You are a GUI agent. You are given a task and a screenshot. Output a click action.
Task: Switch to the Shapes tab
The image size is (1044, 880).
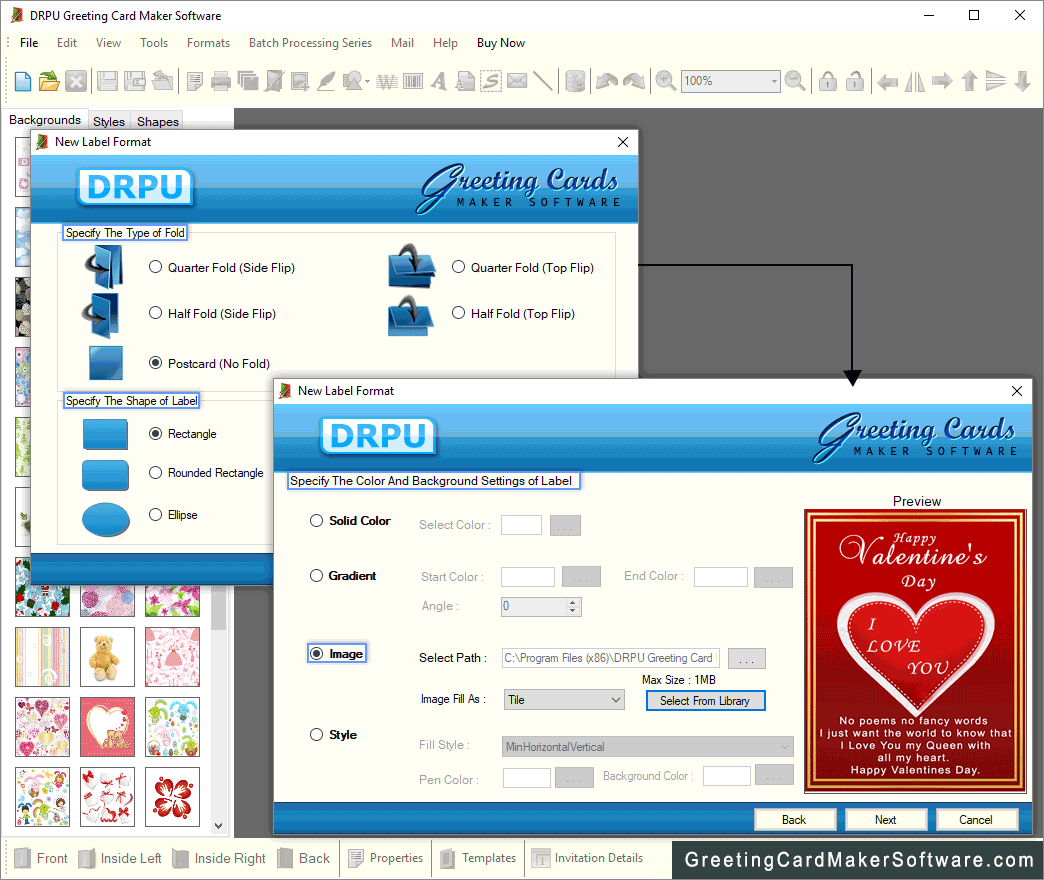pyautogui.click(x=158, y=121)
